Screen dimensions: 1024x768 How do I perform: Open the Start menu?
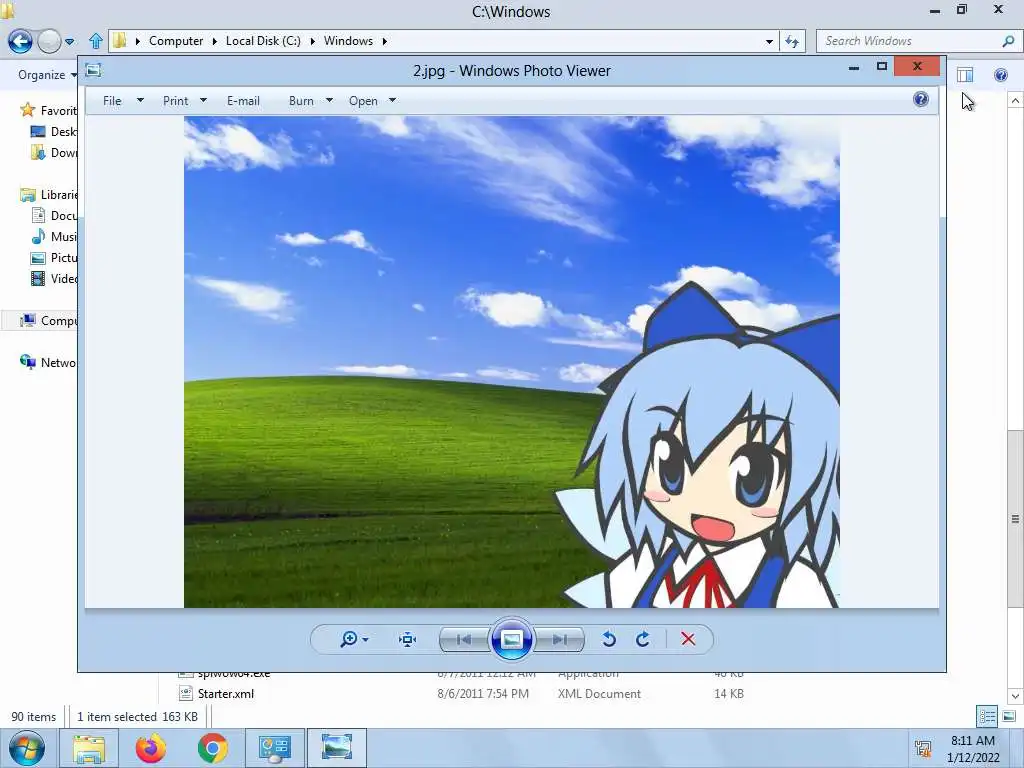click(27, 748)
